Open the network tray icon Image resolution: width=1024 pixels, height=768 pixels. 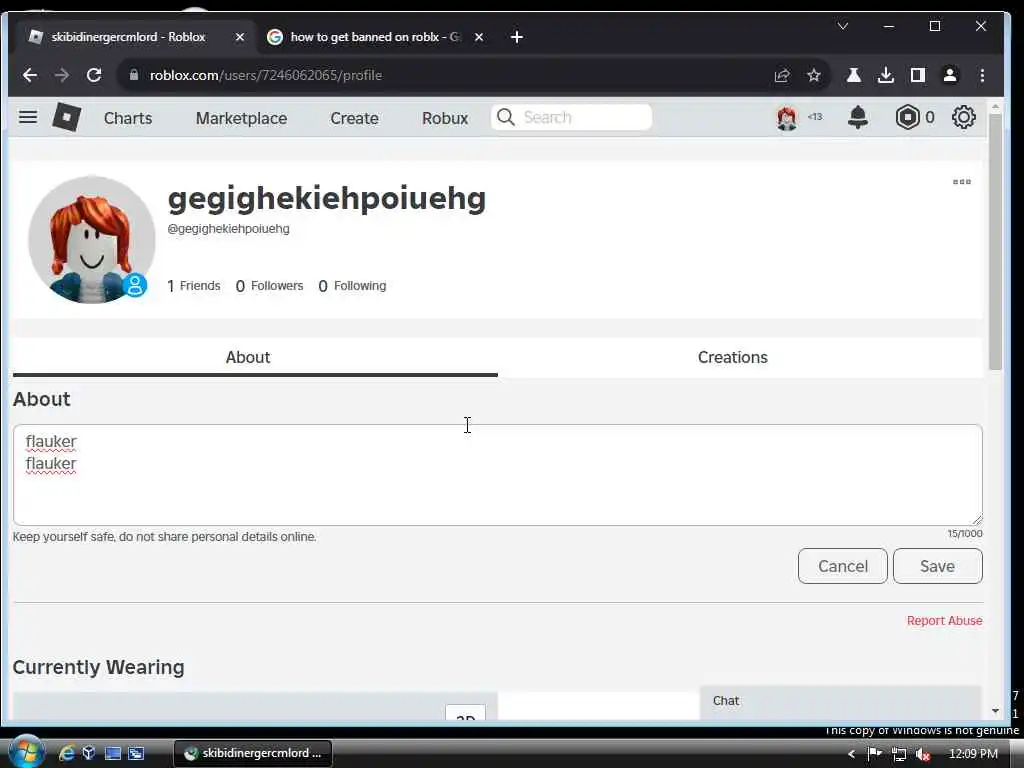899,754
